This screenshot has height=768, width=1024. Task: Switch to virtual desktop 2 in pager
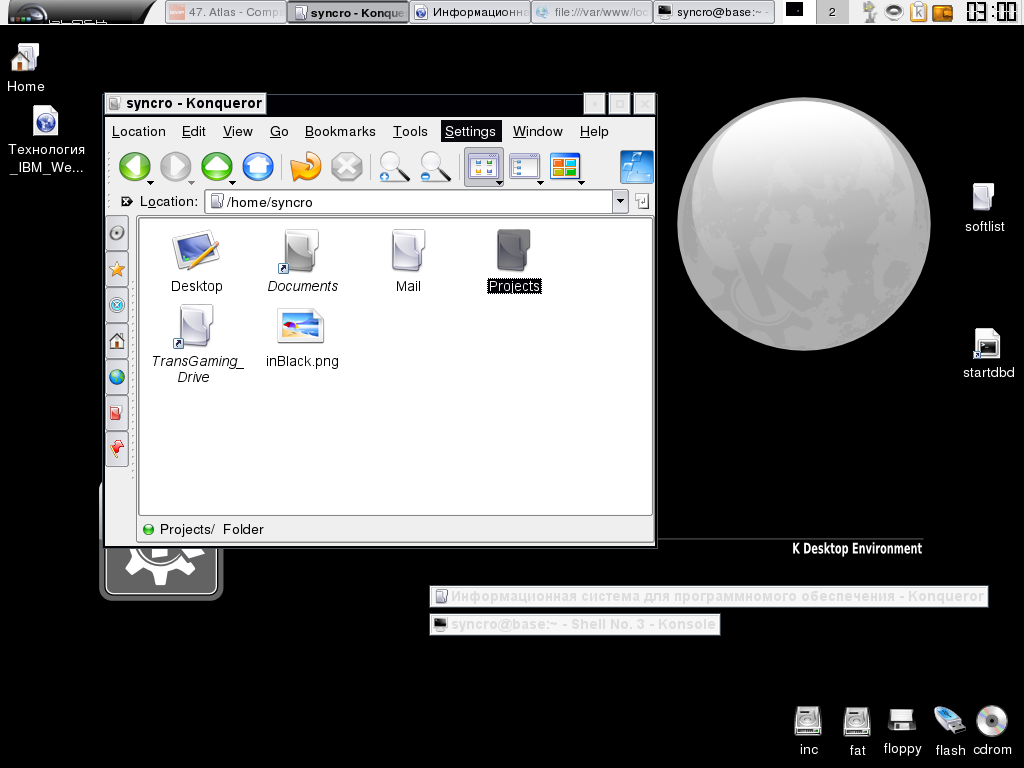click(x=832, y=12)
